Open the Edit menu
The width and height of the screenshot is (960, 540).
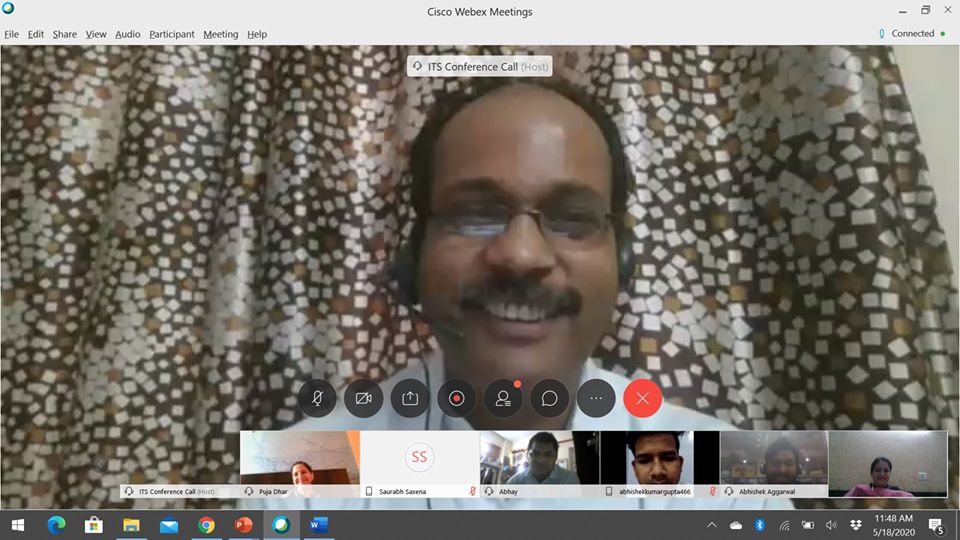click(x=36, y=34)
